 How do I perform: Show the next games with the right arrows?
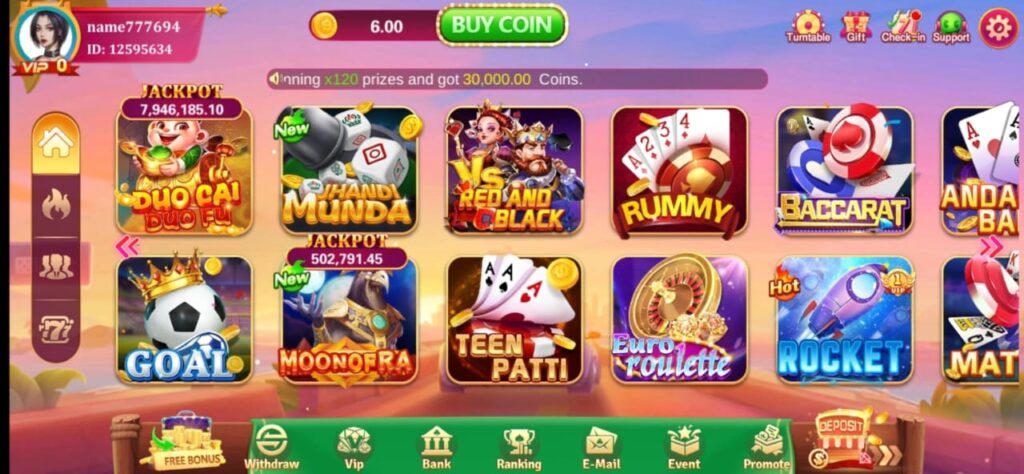click(991, 246)
